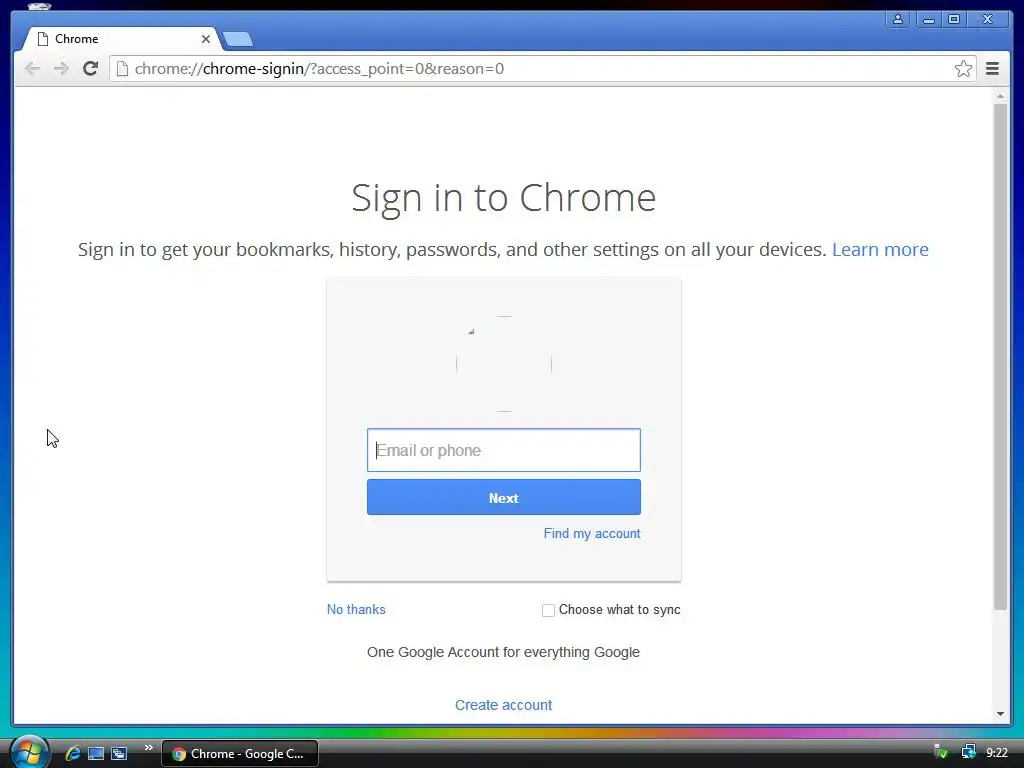Click the browser back arrow
This screenshot has width=1024, height=768.
point(32,69)
